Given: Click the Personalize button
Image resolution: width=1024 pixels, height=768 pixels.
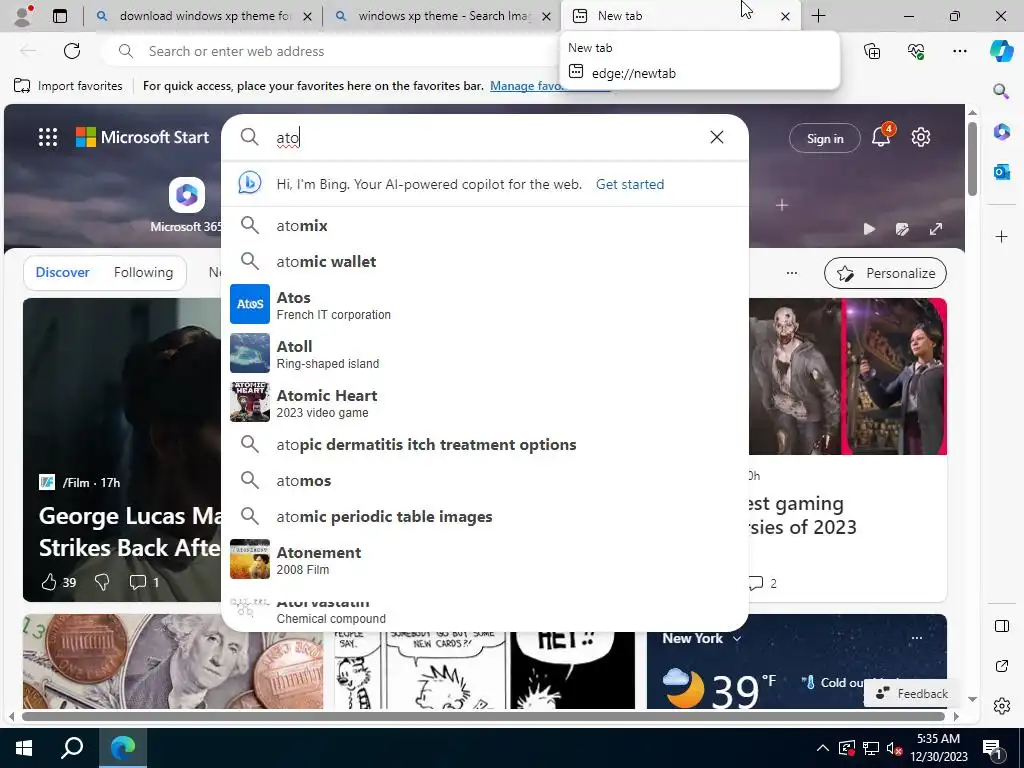Looking at the screenshot, I should tap(885, 273).
